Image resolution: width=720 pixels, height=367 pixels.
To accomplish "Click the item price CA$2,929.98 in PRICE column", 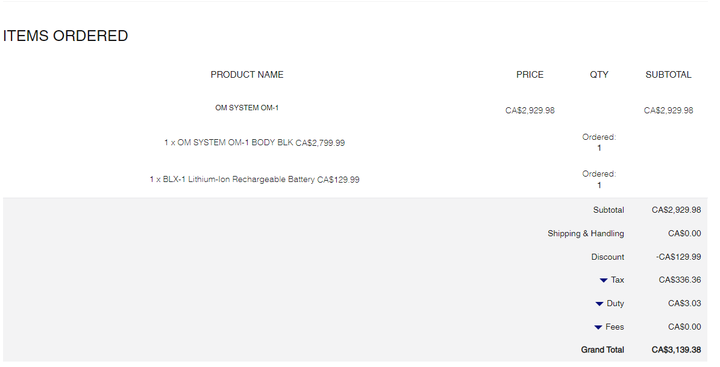I will (529, 110).
